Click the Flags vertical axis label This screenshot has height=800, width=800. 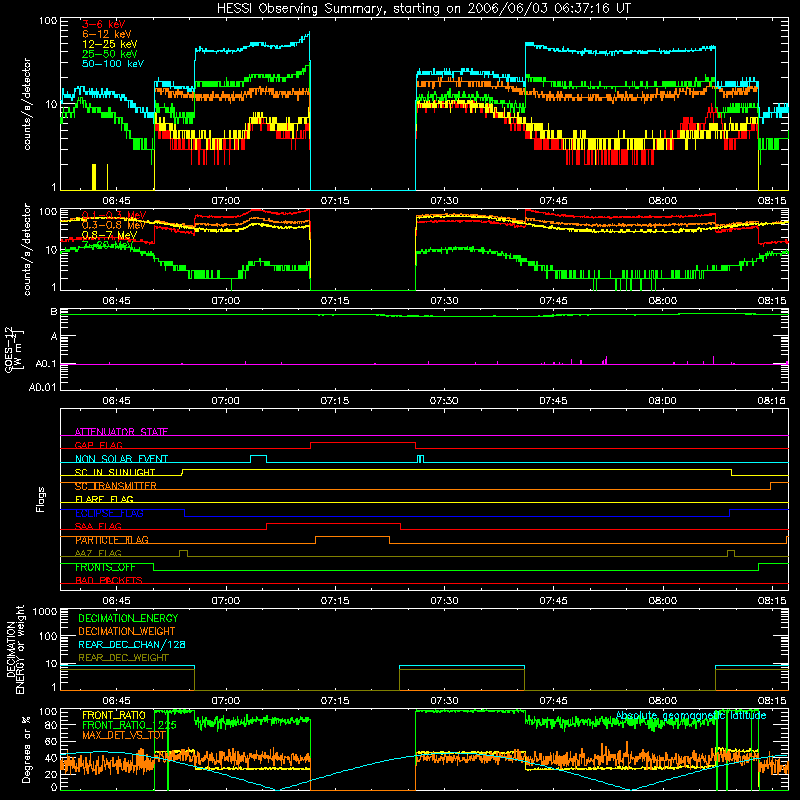click(41, 499)
